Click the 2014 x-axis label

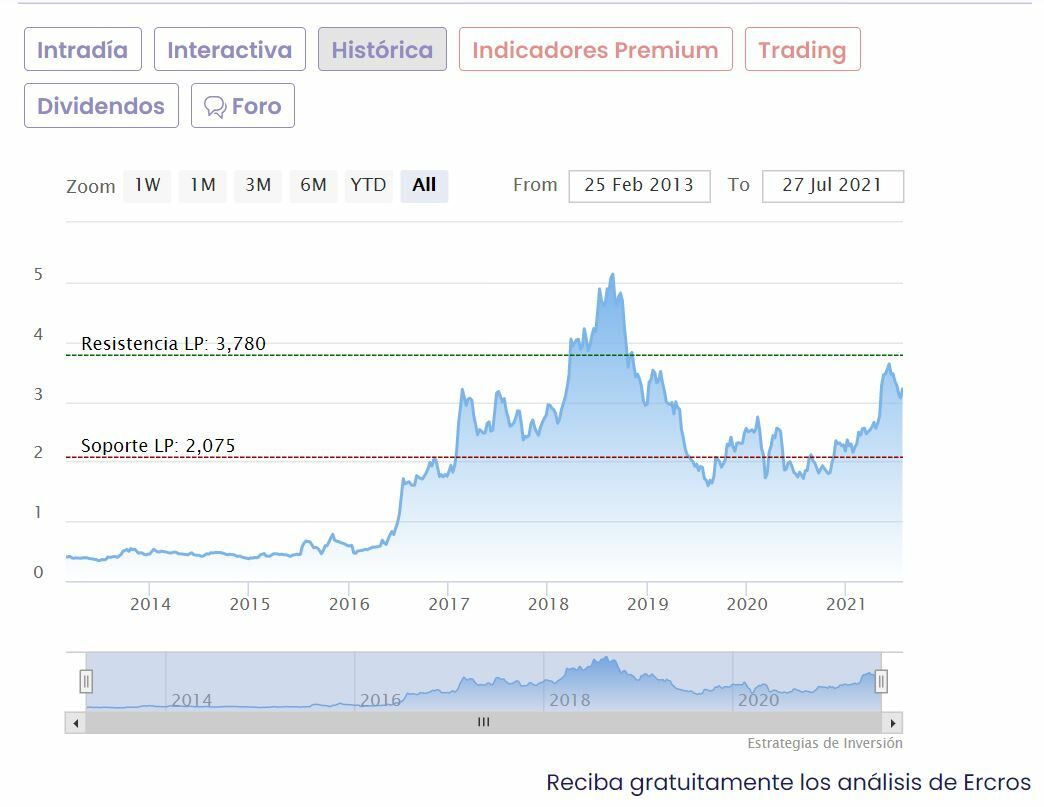[150, 604]
